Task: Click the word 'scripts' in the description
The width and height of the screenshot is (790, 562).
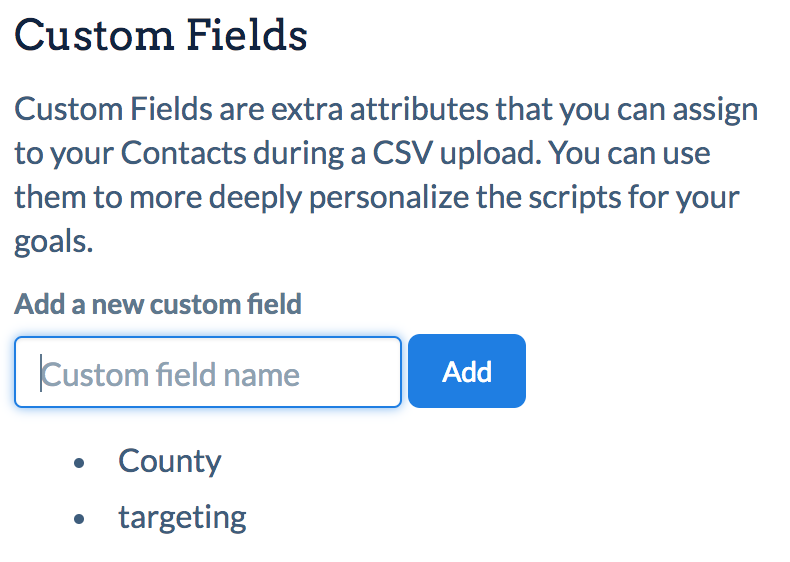Action: pyautogui.click(x=574, y=197)
